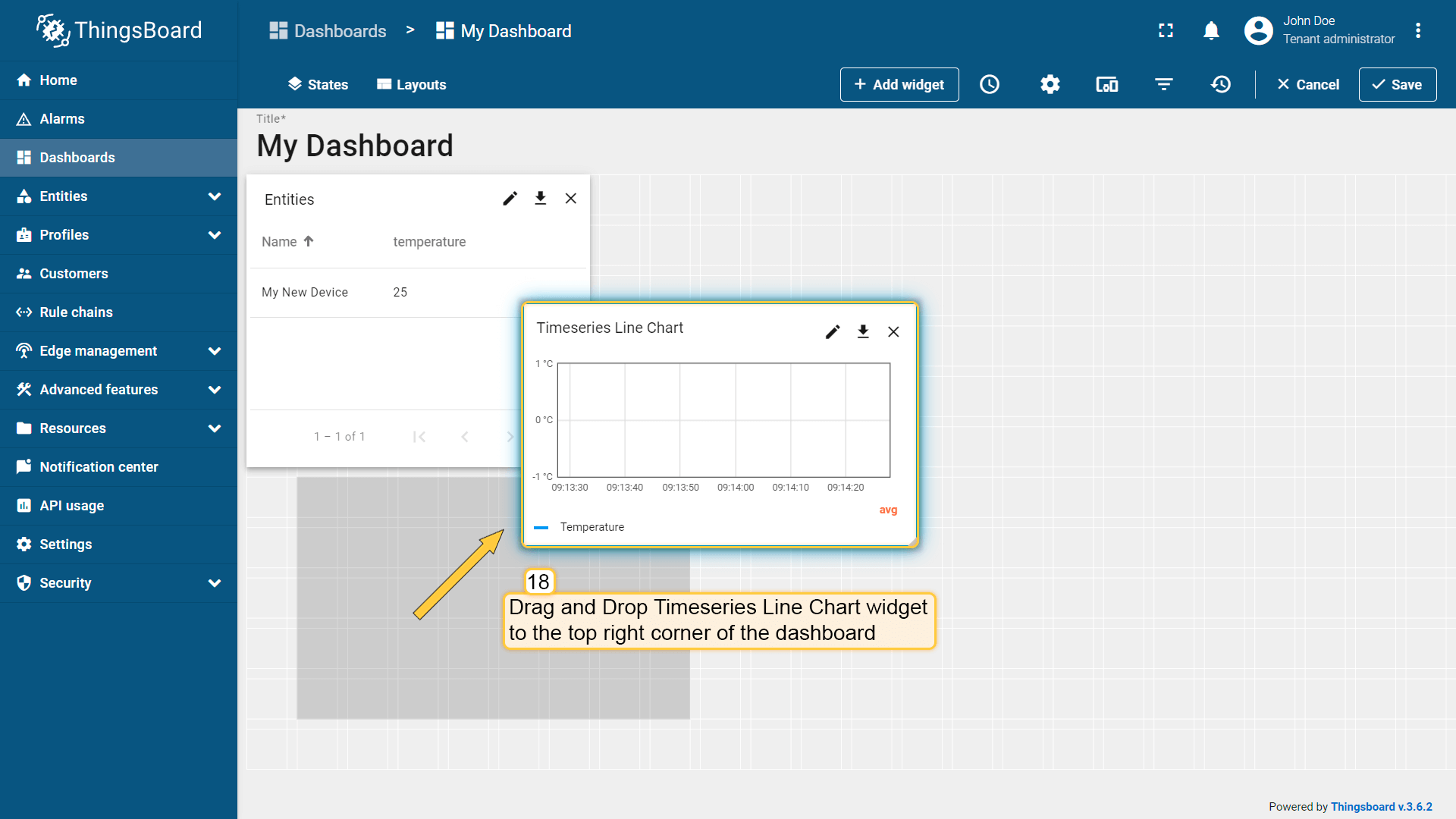The height and width of the screenshot is (819, 1456).
Task: Remove the Timeseries Line Chart widget
Action: pos(893,331)
